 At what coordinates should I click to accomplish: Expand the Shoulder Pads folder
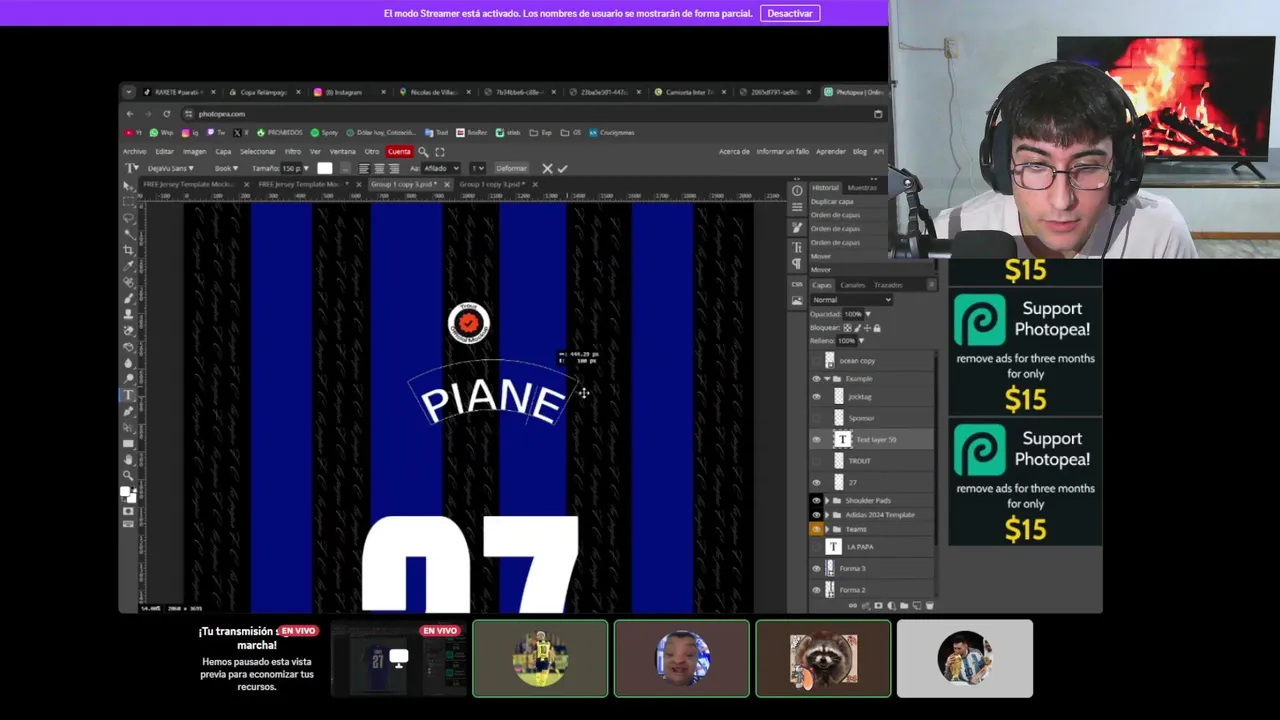(x=827, y=500)
